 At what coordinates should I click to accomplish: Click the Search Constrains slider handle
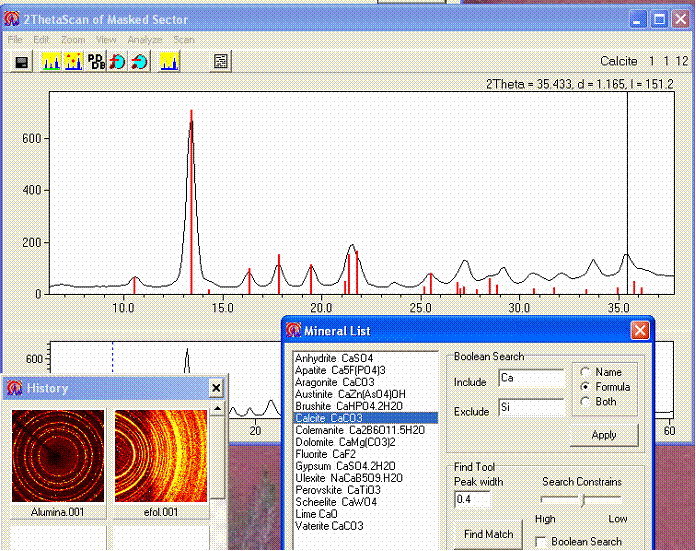(x=582, y=500)
